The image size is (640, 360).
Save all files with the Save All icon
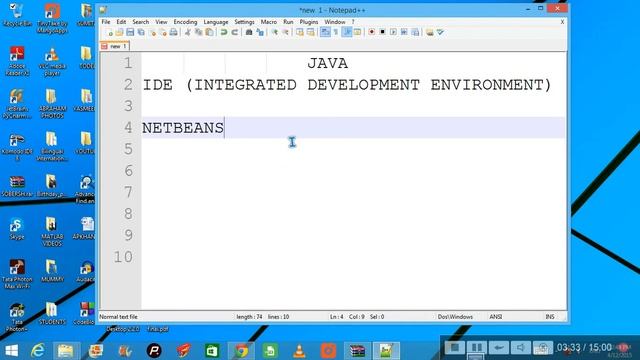[141, 32]
